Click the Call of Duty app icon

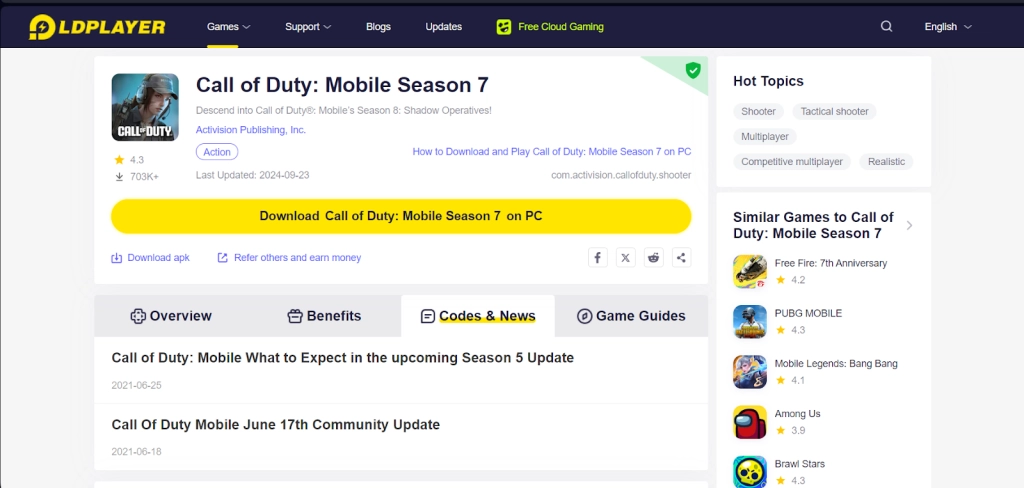(145, 107)
